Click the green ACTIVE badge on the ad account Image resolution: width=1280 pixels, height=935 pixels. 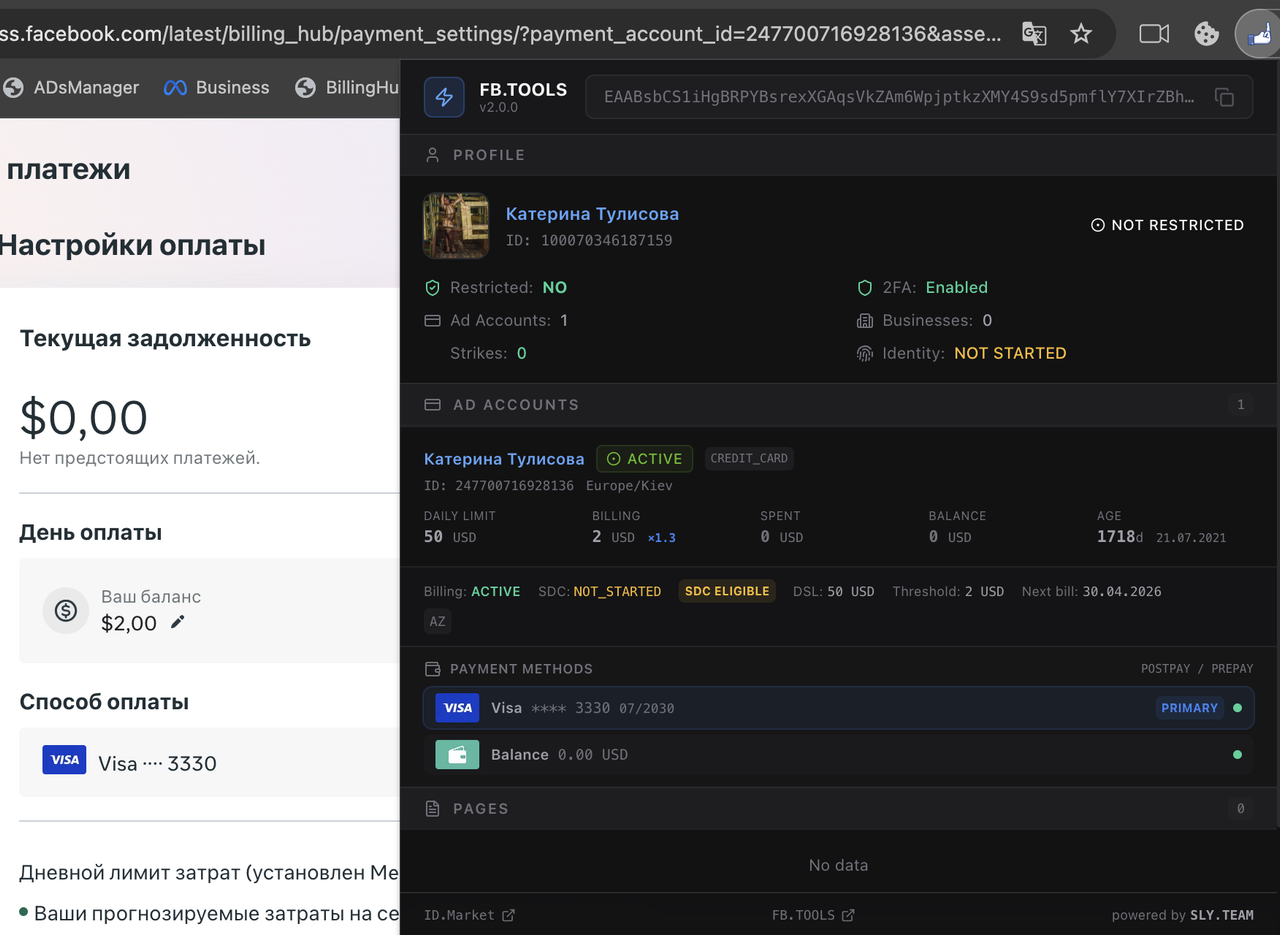point(645,459)
